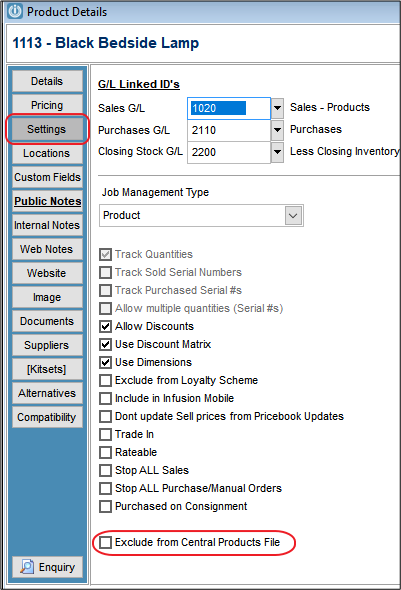Toggle the Allow Discounts checkbox
401x590 pixels.
105,326
